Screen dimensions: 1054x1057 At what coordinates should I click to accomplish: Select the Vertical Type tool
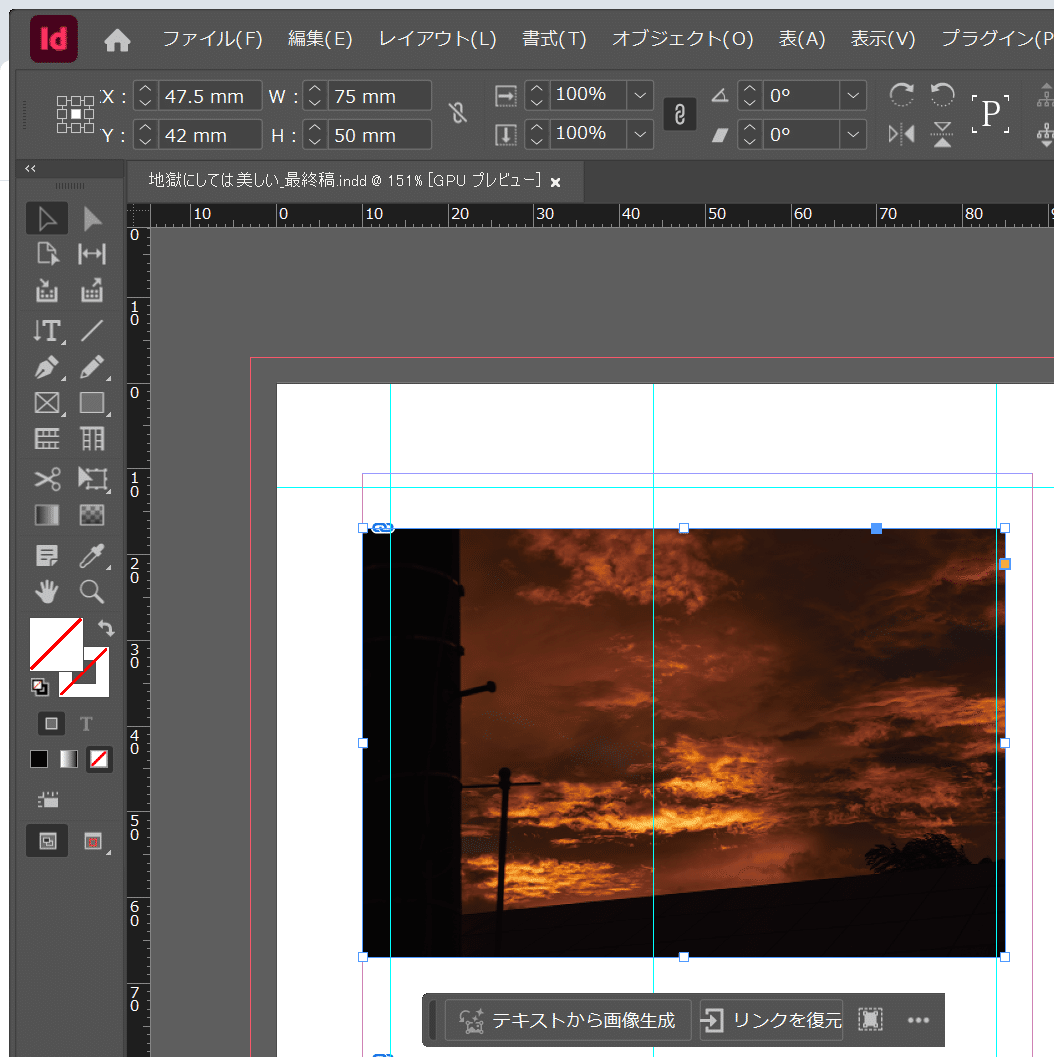(48, 330)
